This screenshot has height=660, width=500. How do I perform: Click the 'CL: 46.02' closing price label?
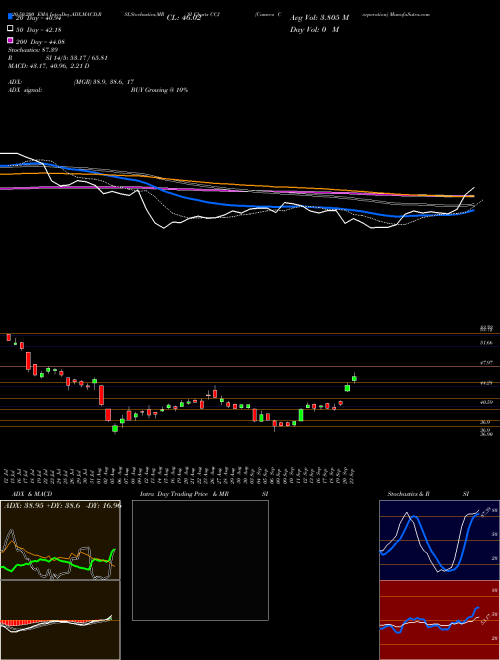[x=184, y=18]
